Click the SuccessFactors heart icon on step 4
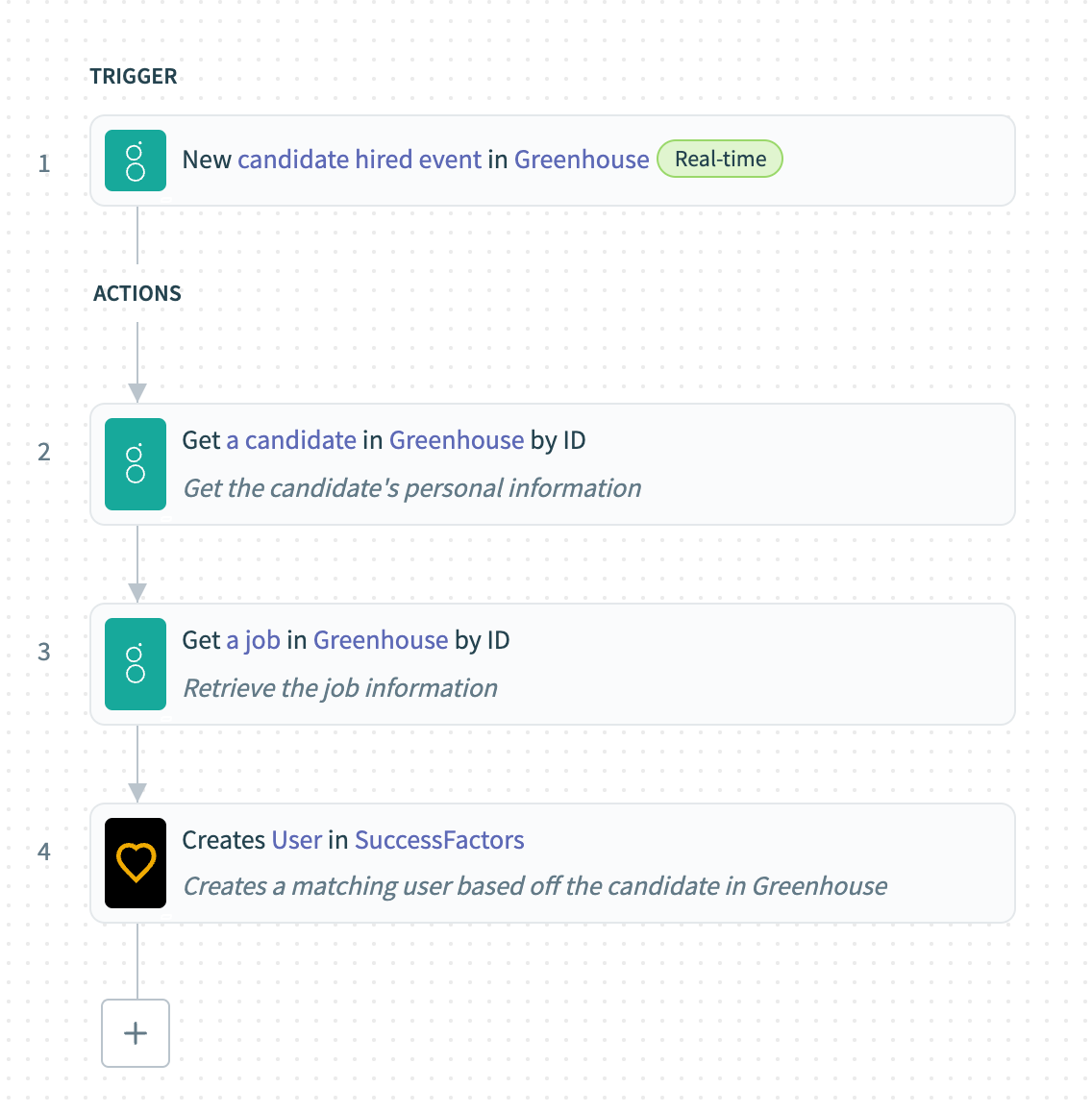The height and width of the screenshot is (1113, 1092). [135, 863]
